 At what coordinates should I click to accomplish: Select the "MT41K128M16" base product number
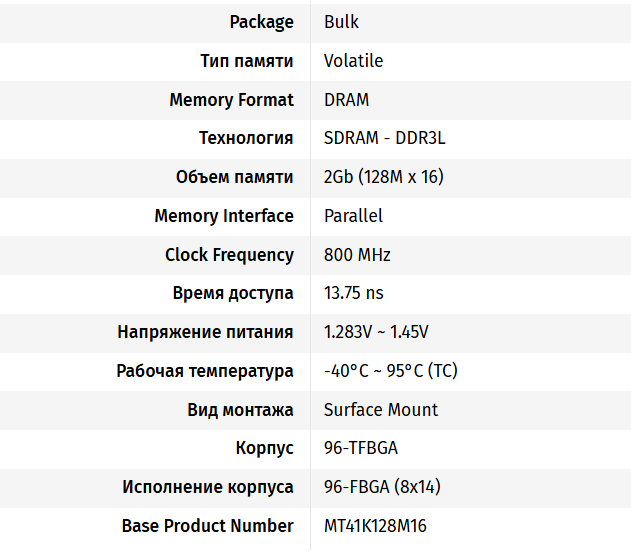click(376, 526)
